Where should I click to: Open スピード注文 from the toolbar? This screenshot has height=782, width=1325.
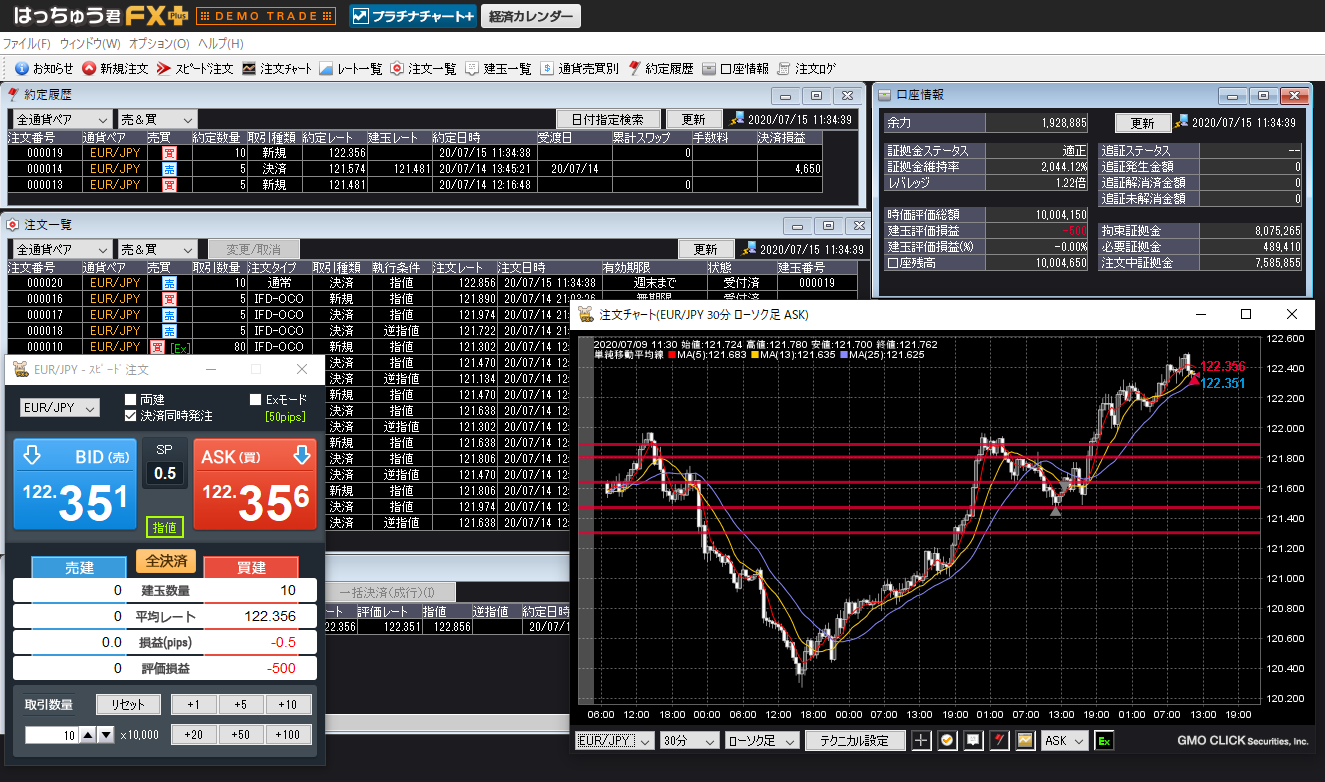pos(196,68)
